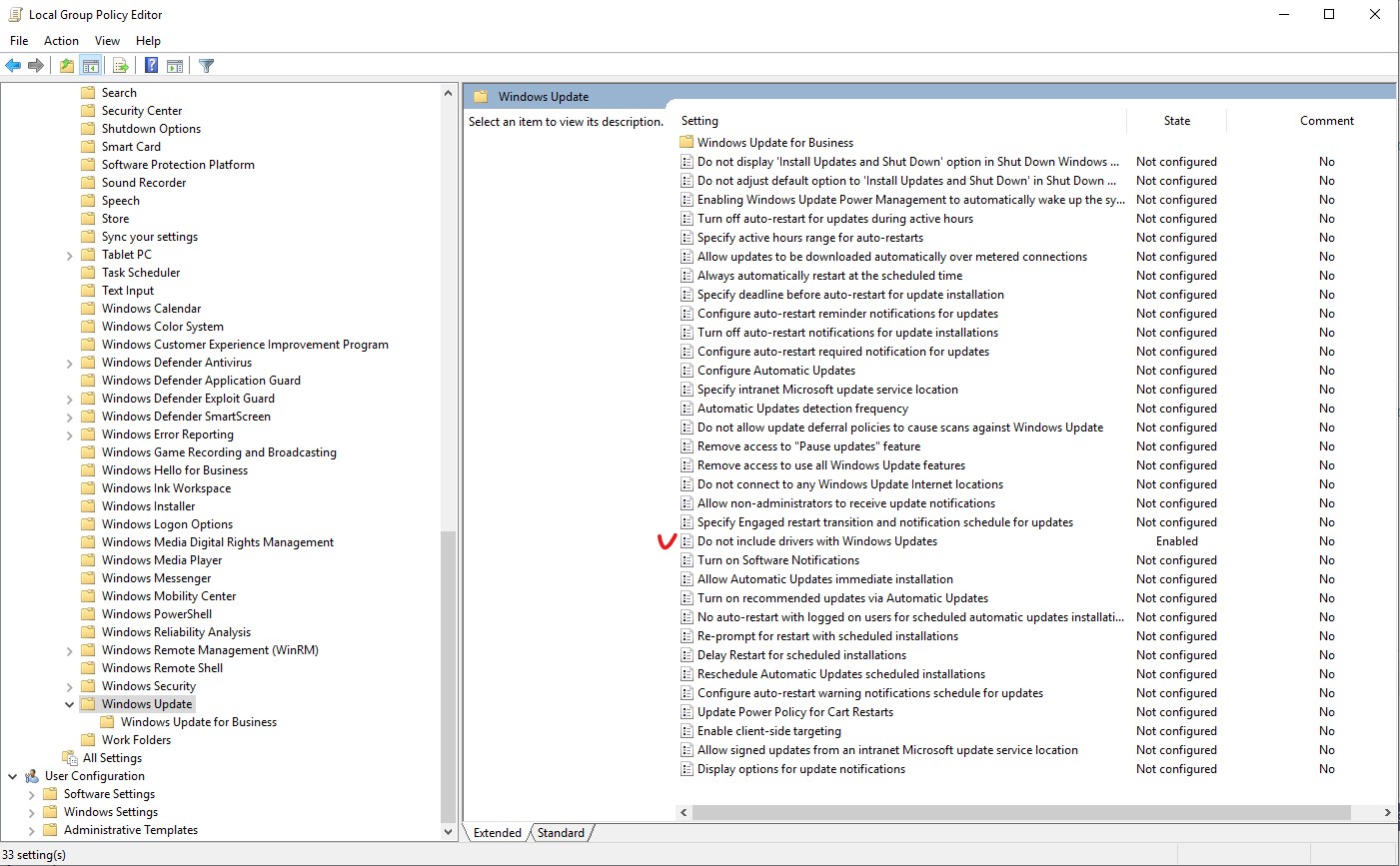The image size is (1400, 866).
Task: Open the File menu
Action: tap(19, 41)
